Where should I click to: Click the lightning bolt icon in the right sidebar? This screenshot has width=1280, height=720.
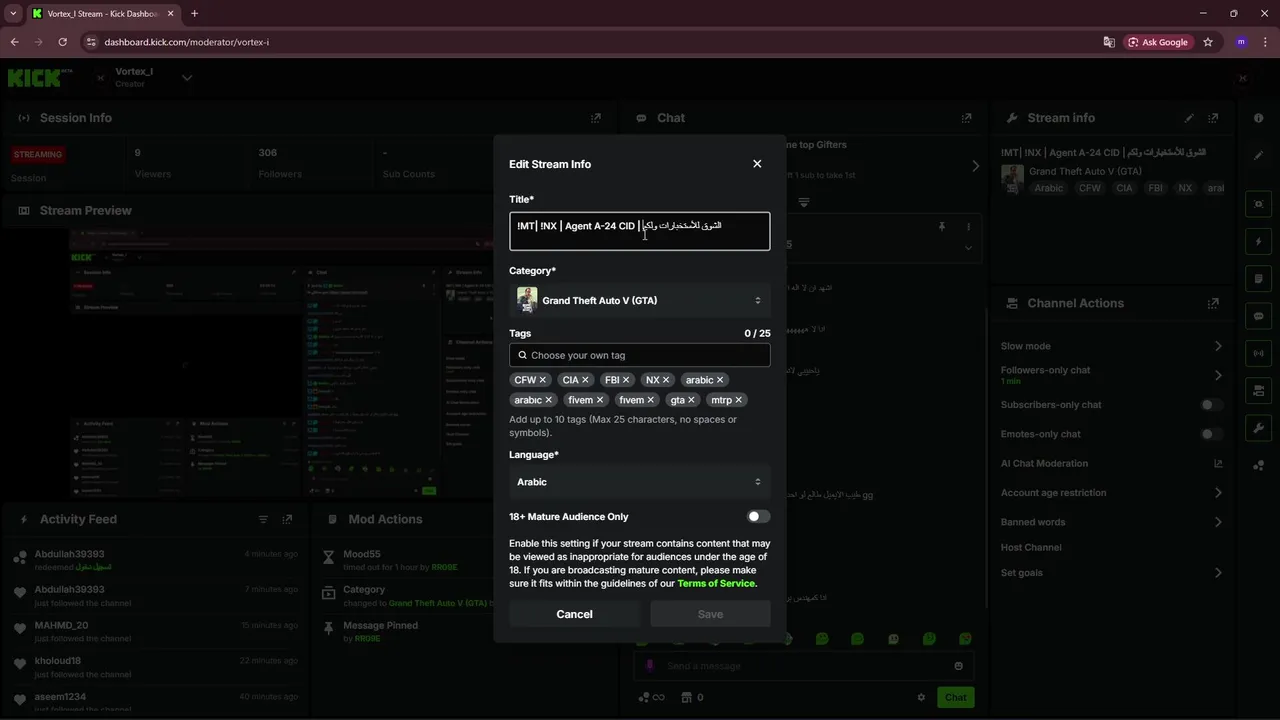1258,242
